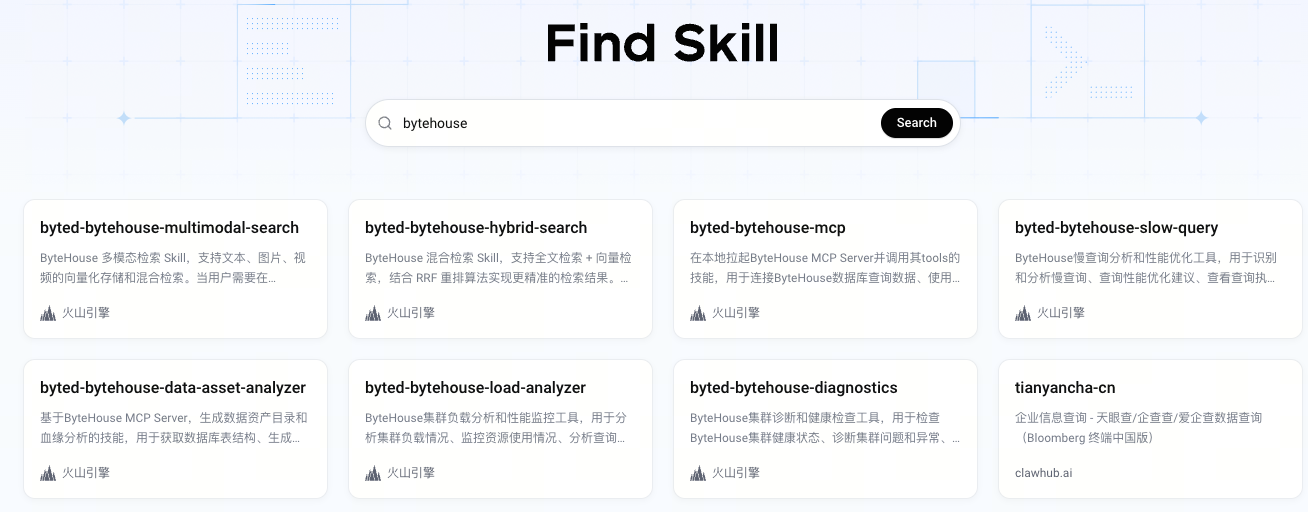Click the search field containing bytehouse
Viewport: 1308px width, 512px height.
[x=662, y=123]
